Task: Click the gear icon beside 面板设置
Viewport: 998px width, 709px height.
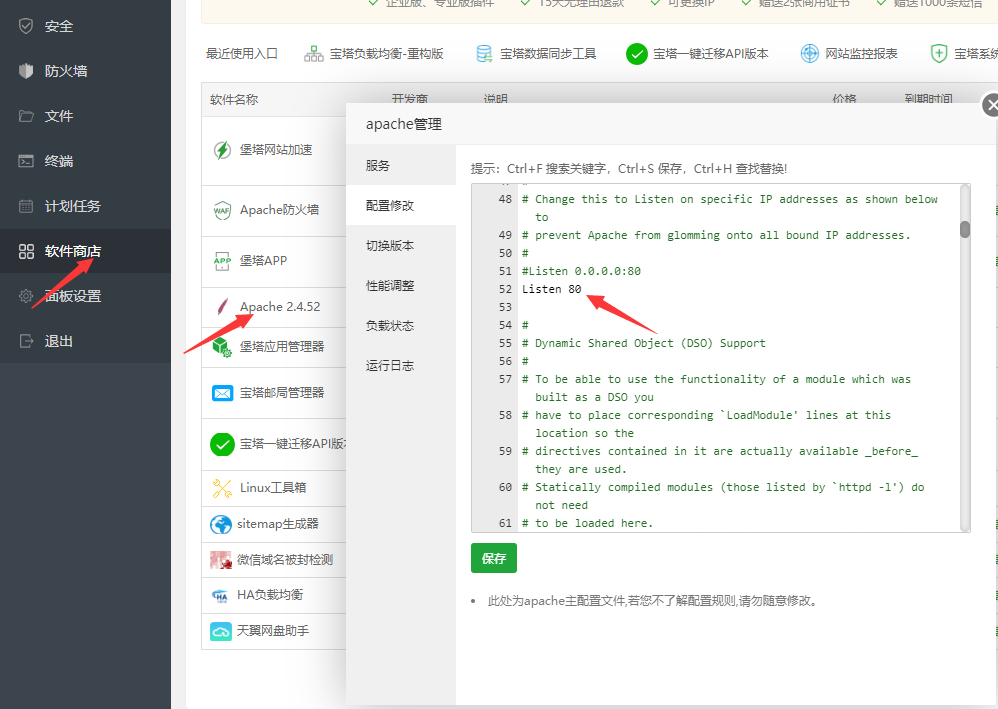Action: point(26,296)
